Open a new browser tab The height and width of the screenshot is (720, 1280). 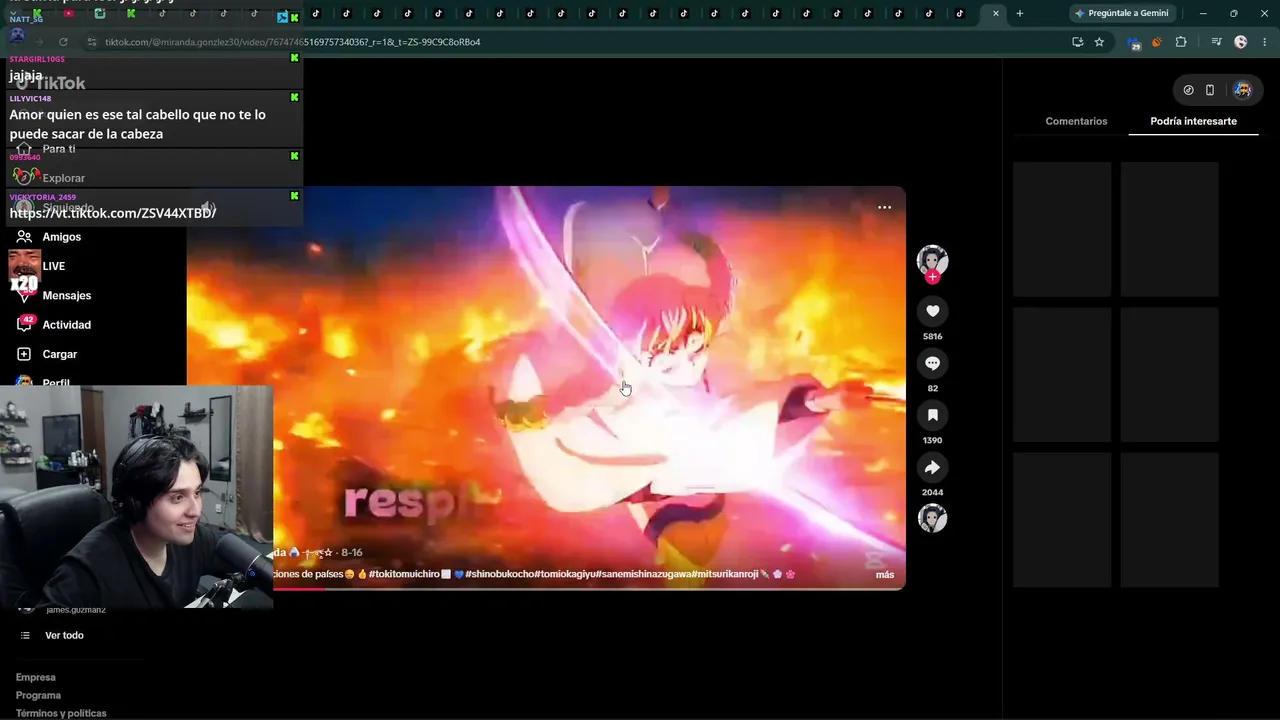click(x=1019, y=13)
